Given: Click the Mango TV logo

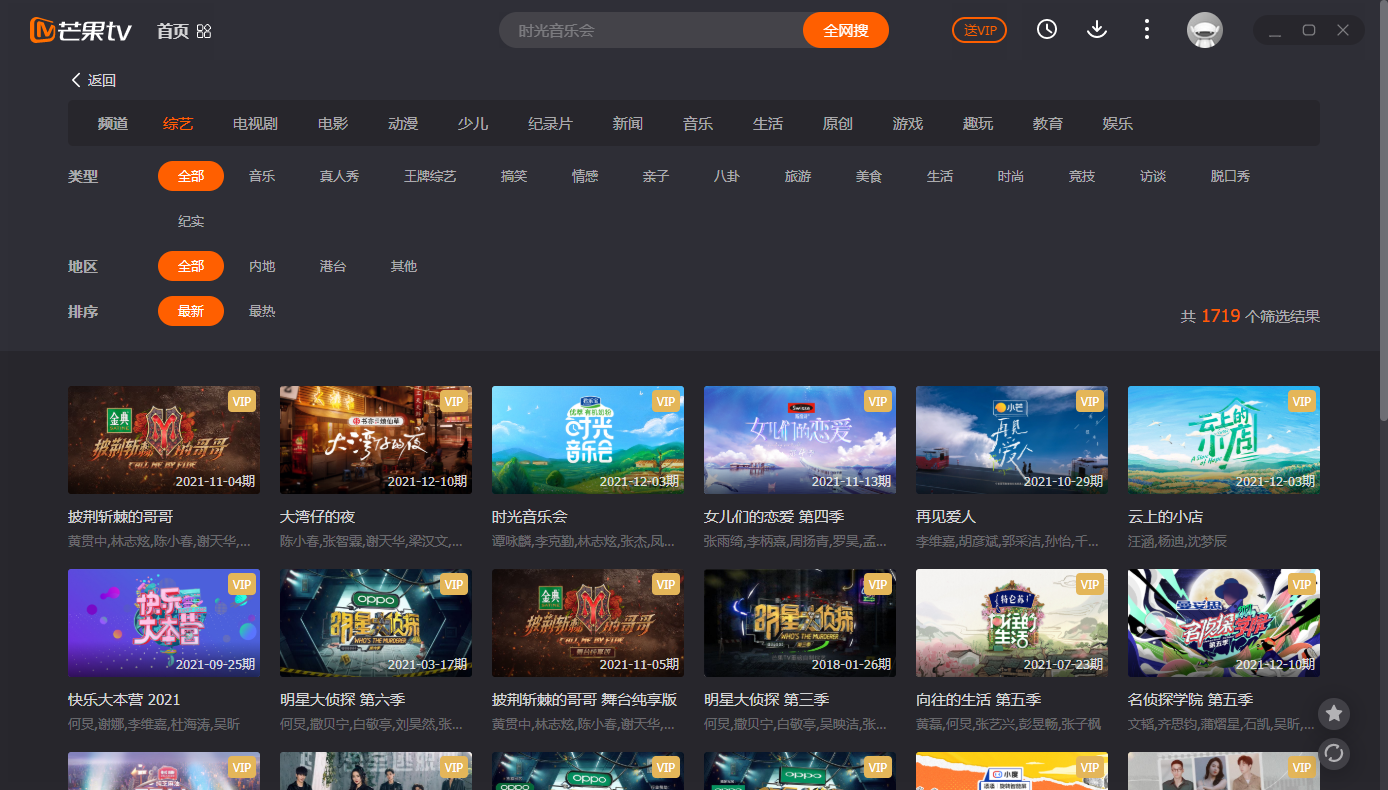Looking at the screenshot, I should 81,31.
